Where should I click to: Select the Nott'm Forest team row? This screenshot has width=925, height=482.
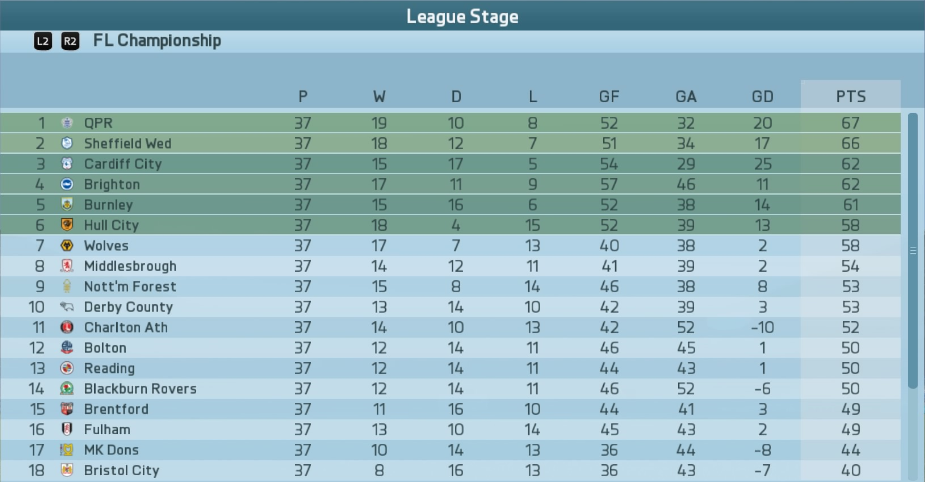click(x=450, y=286)
